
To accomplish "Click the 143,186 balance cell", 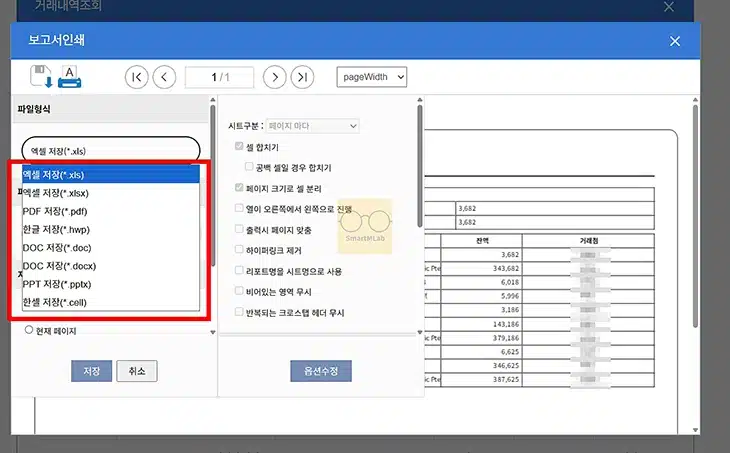I will [x=481, y=324].
